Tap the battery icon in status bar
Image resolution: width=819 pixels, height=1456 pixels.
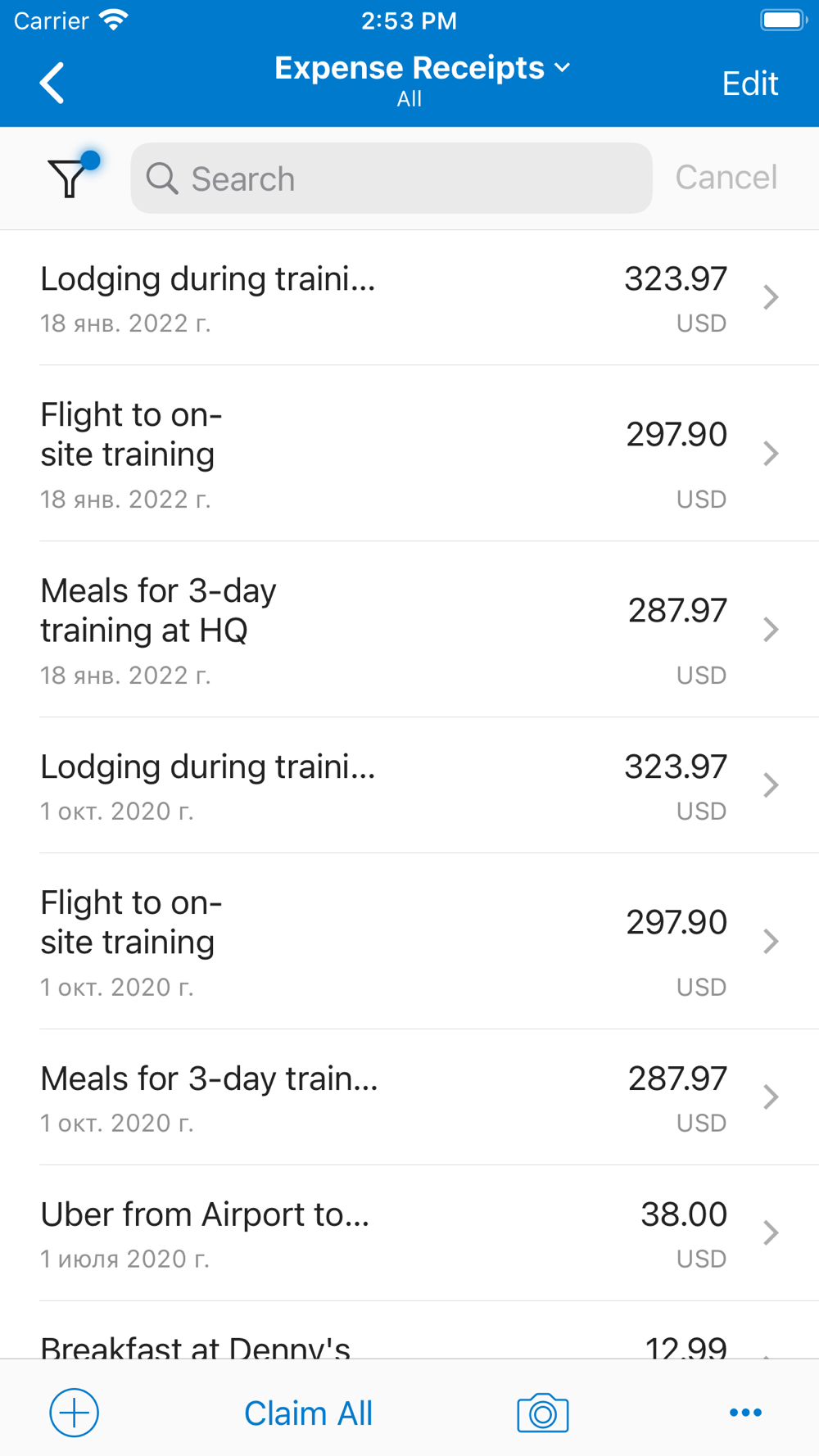pyautogui.click(x=783, y=20)
